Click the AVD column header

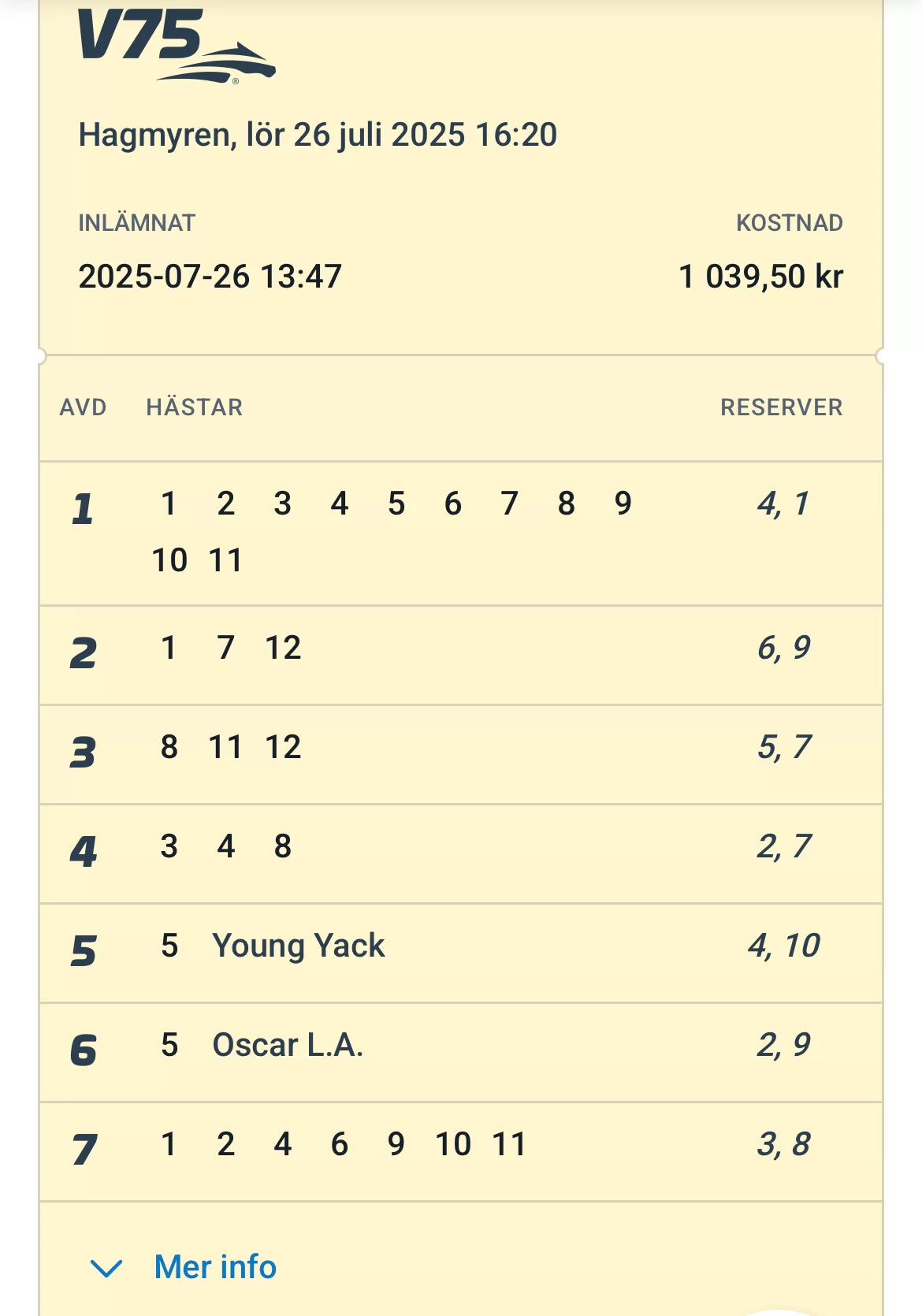coord(83,407)
